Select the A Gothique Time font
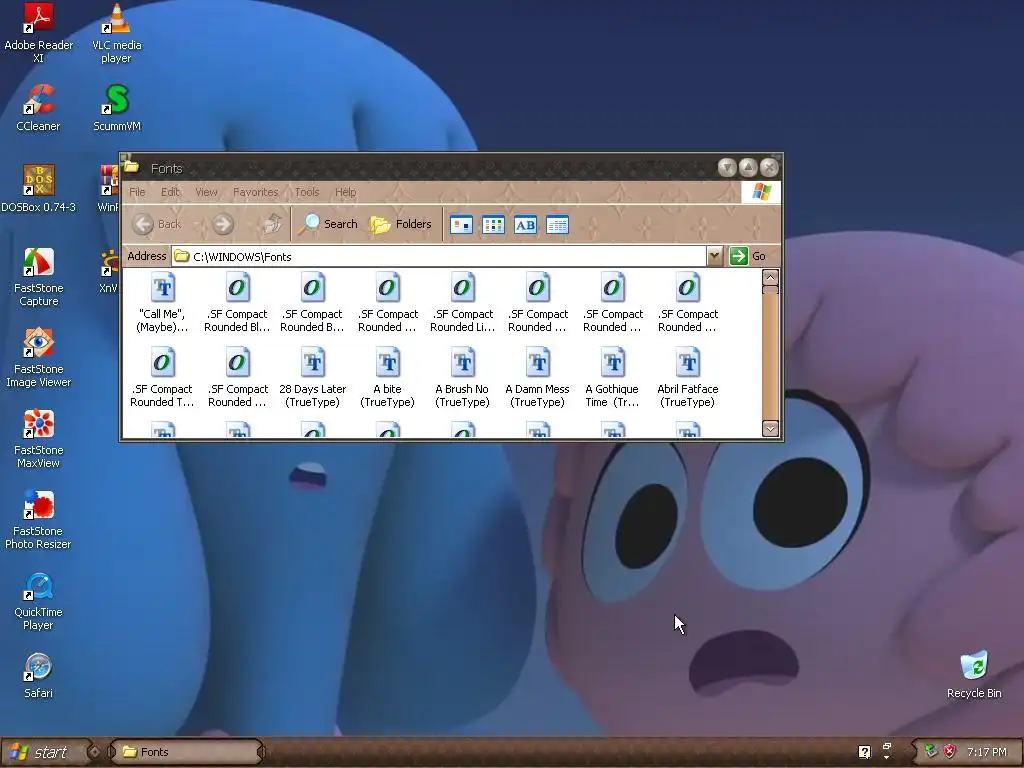This screenshot has height=768, width=1024. [613, 377]
